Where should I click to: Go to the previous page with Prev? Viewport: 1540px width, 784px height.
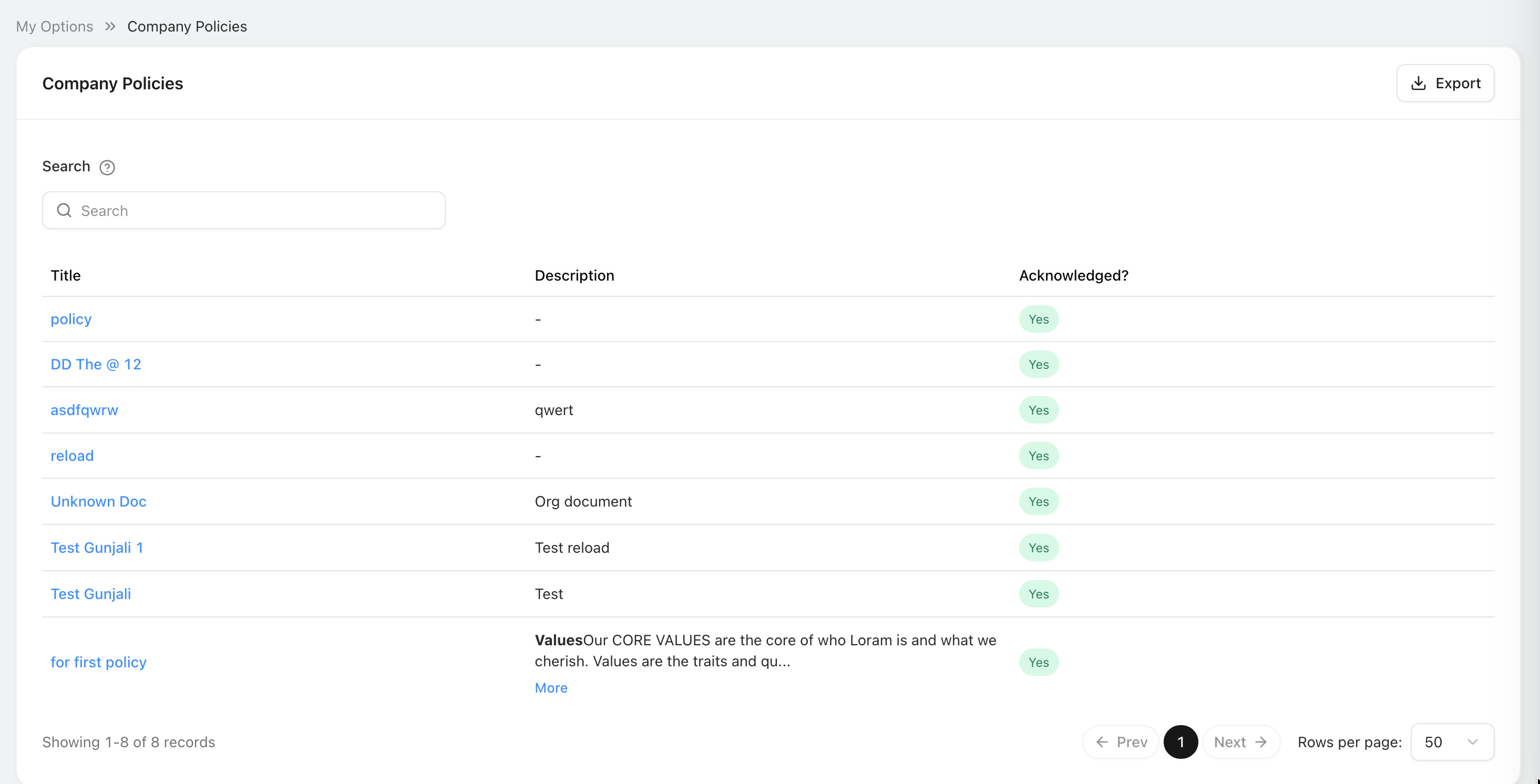point(1121,742)
